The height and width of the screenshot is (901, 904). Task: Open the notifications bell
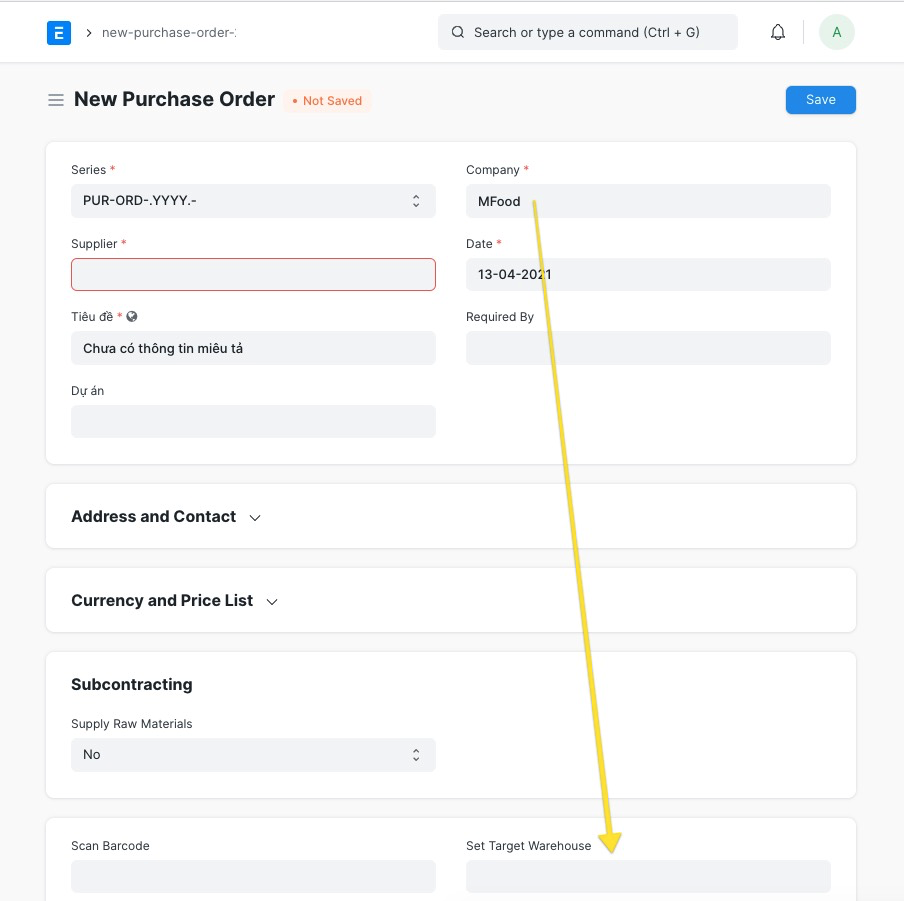pos(778,31)
